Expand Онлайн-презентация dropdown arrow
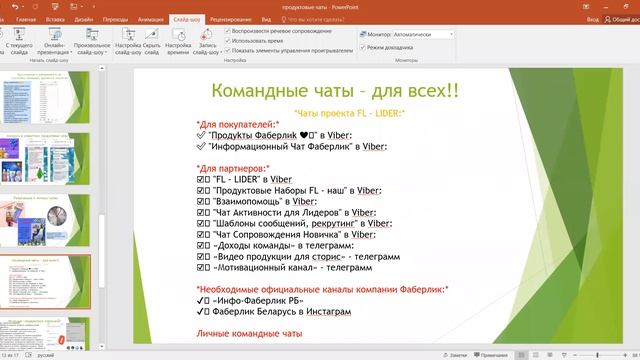This screenshot has height=360, width=640. click(71, 52)
